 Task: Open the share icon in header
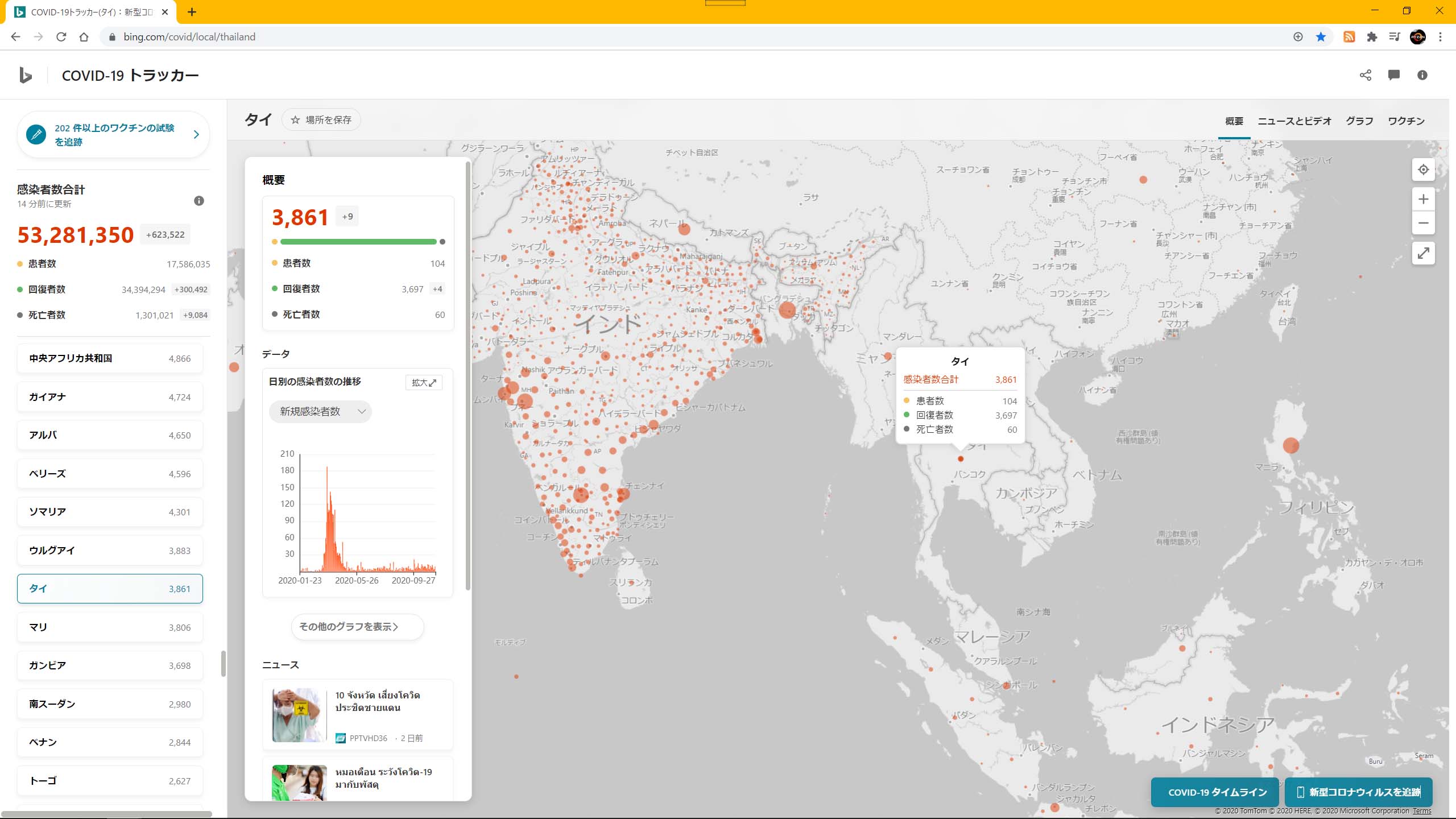pos(1366,75)
